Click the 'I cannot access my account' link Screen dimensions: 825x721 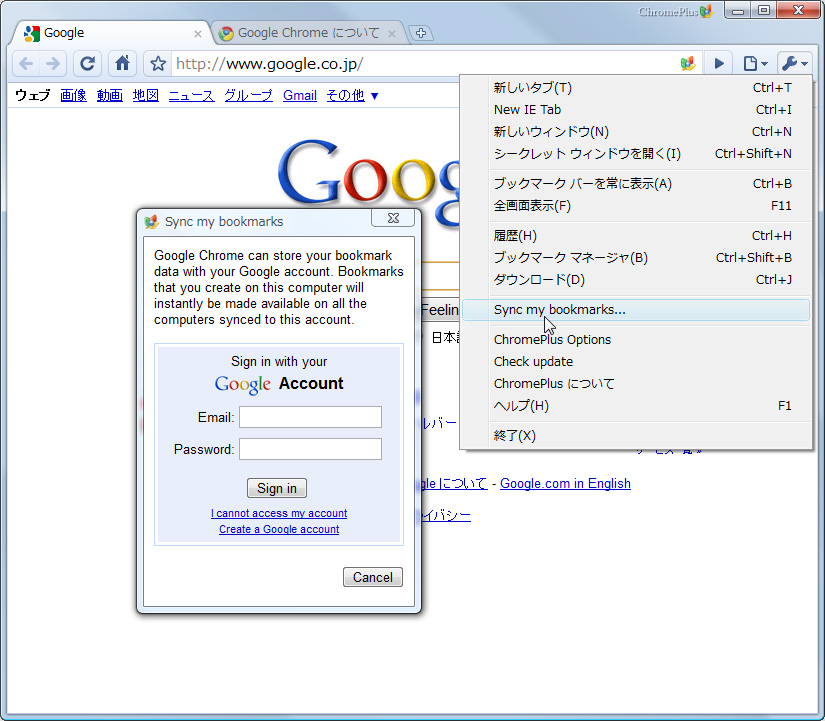[278, 513]
